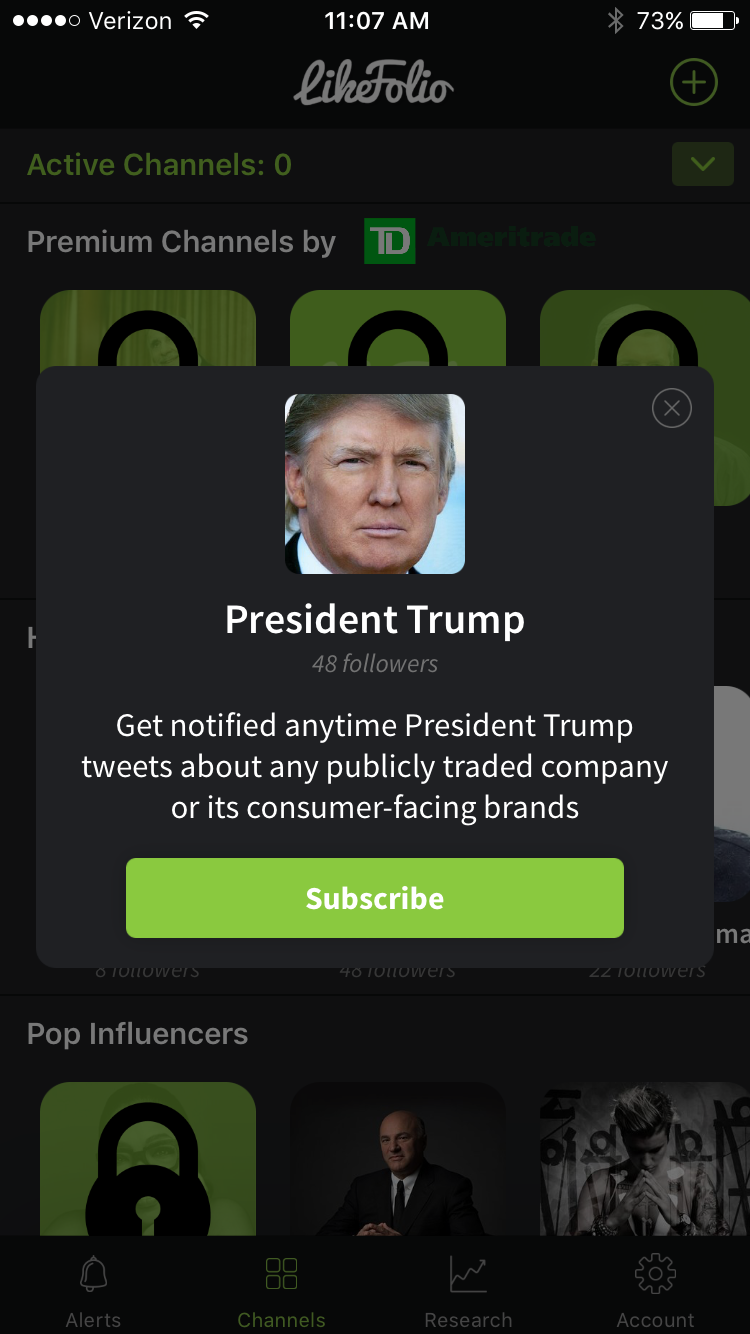The image size is (750, 1334).
Task: Tap President Trump profile photo in popup
Action: coord(375,484)
